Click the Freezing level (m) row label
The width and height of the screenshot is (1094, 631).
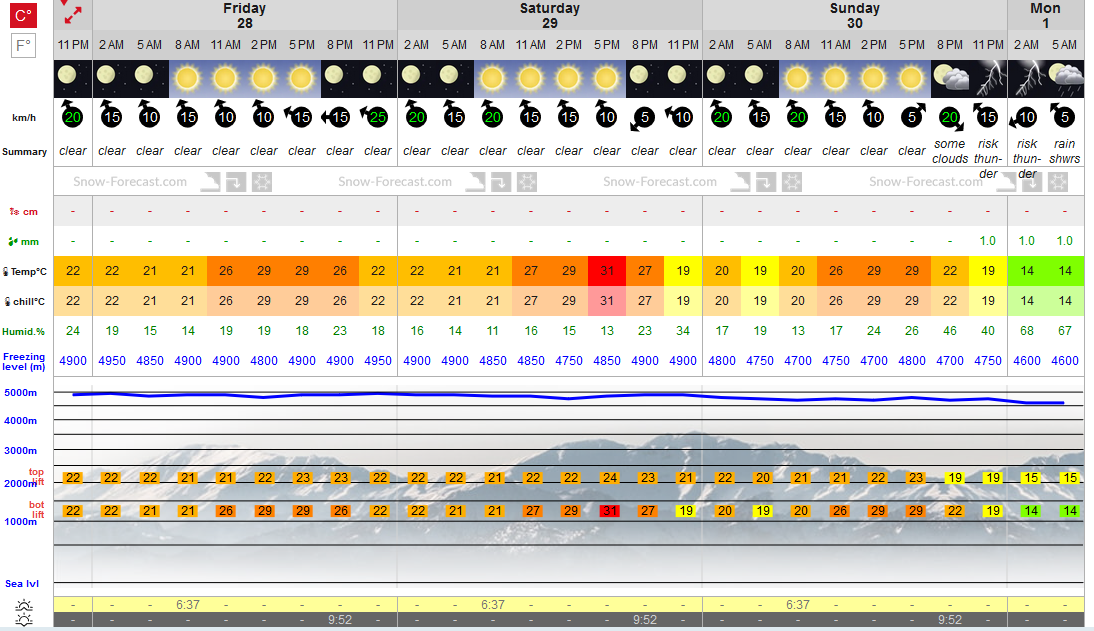click(x=24, y=362)
